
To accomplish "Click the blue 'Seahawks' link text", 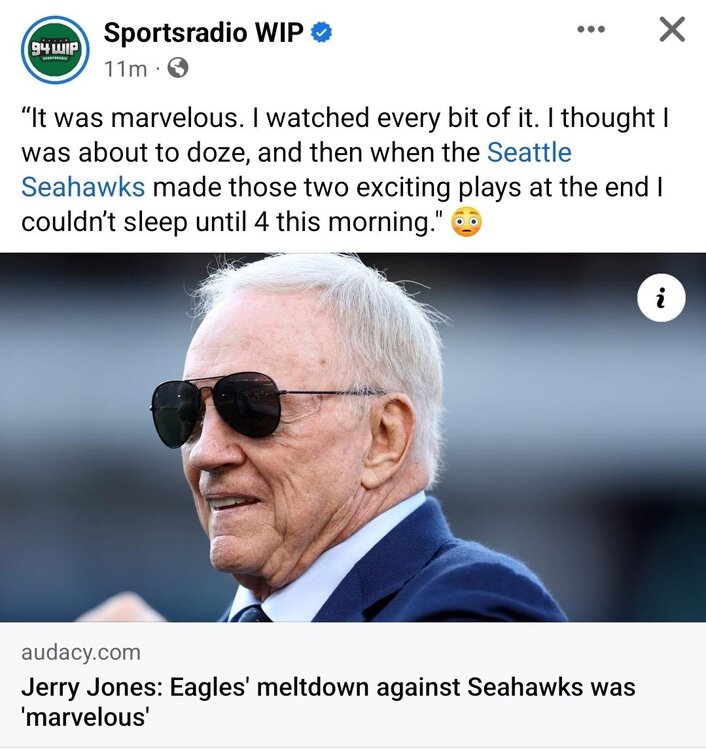I will point(83,188).
